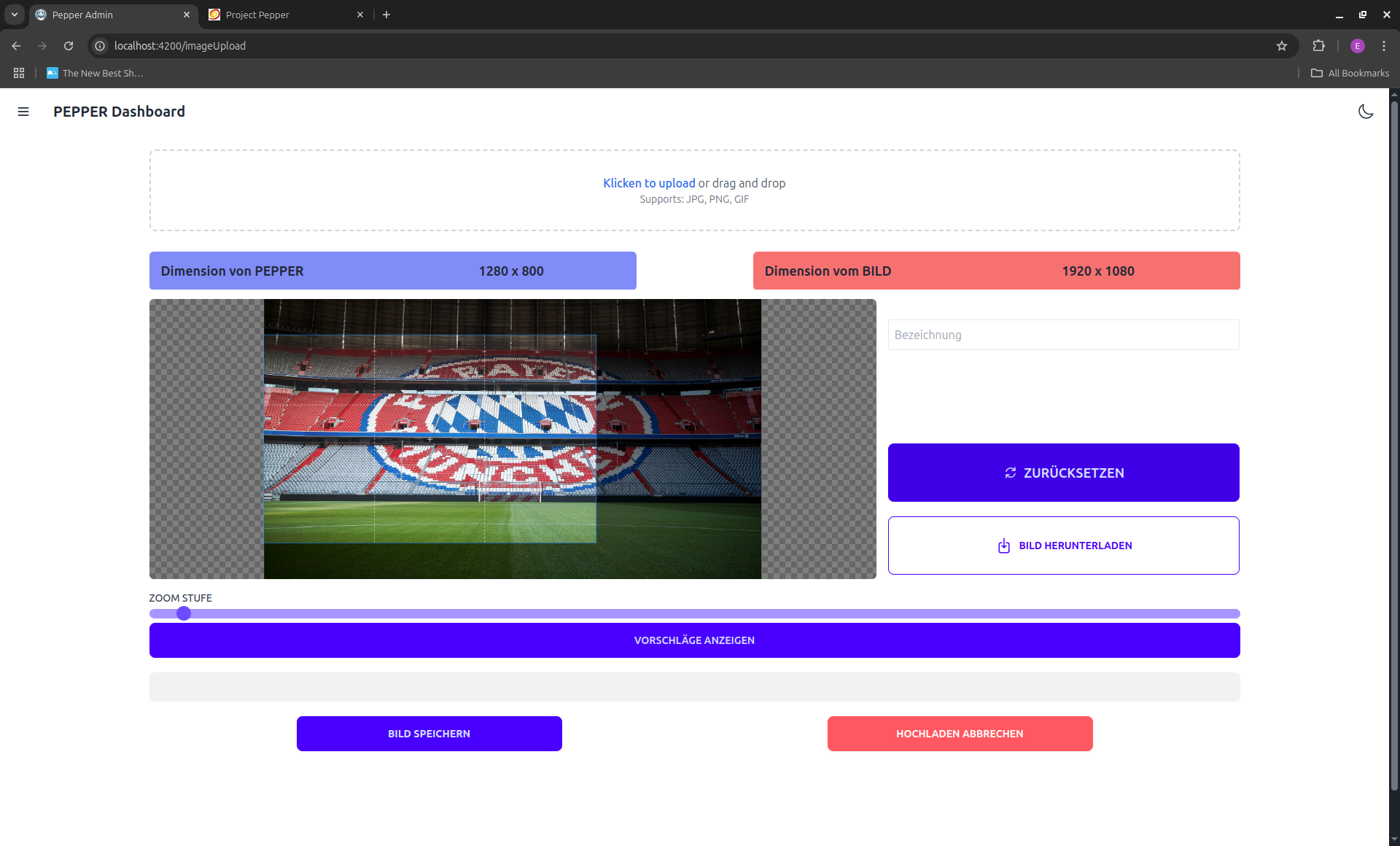Close the Pepper Admin tab
Image resolution: width=1400 pixels, height=846 pixels.
pyautogui.click(x=187, y=15)
